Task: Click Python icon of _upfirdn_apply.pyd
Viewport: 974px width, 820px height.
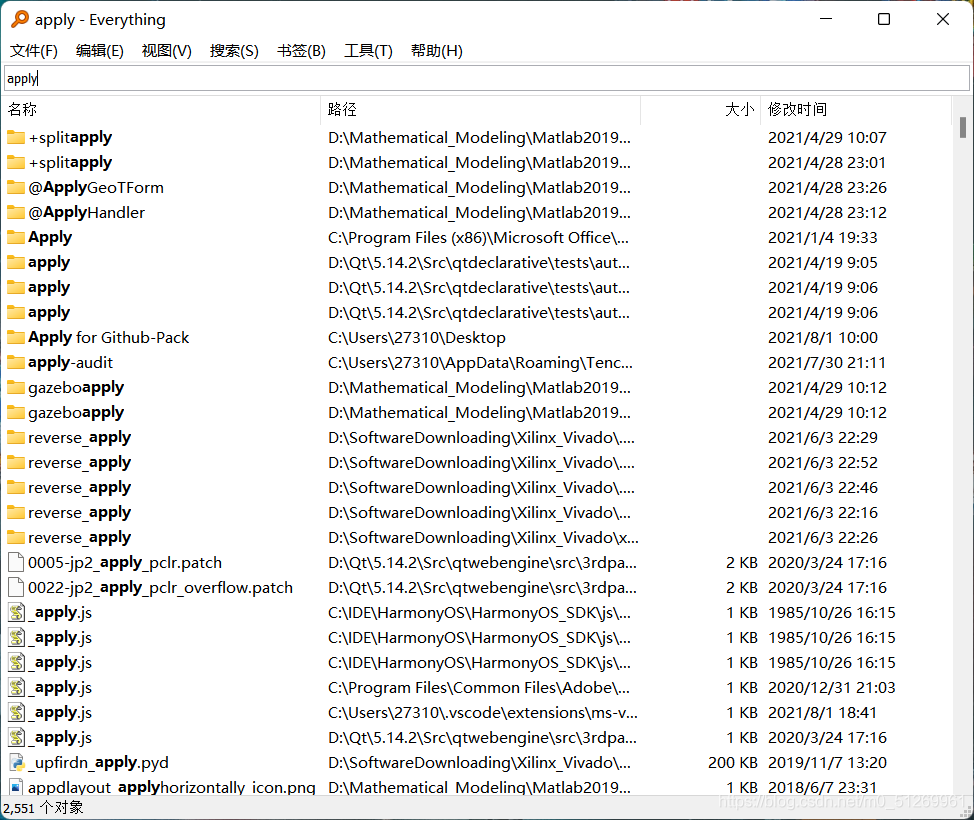Action: pos(16,762)
